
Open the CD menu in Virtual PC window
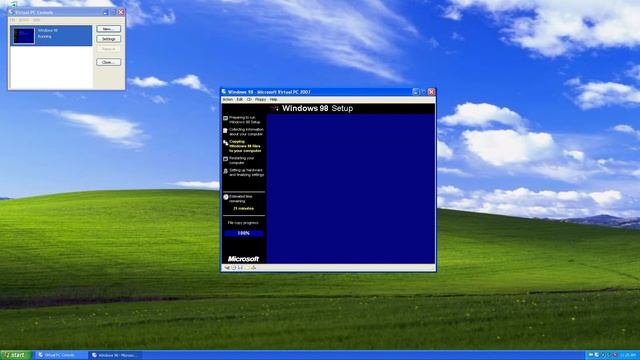(x=249, y=100)
